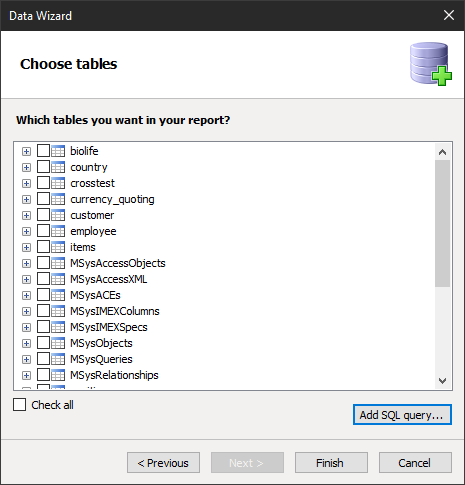Check the MSysRelationships table checkbox
Screen dimensions: 465x485
click(x=43, y=375)
